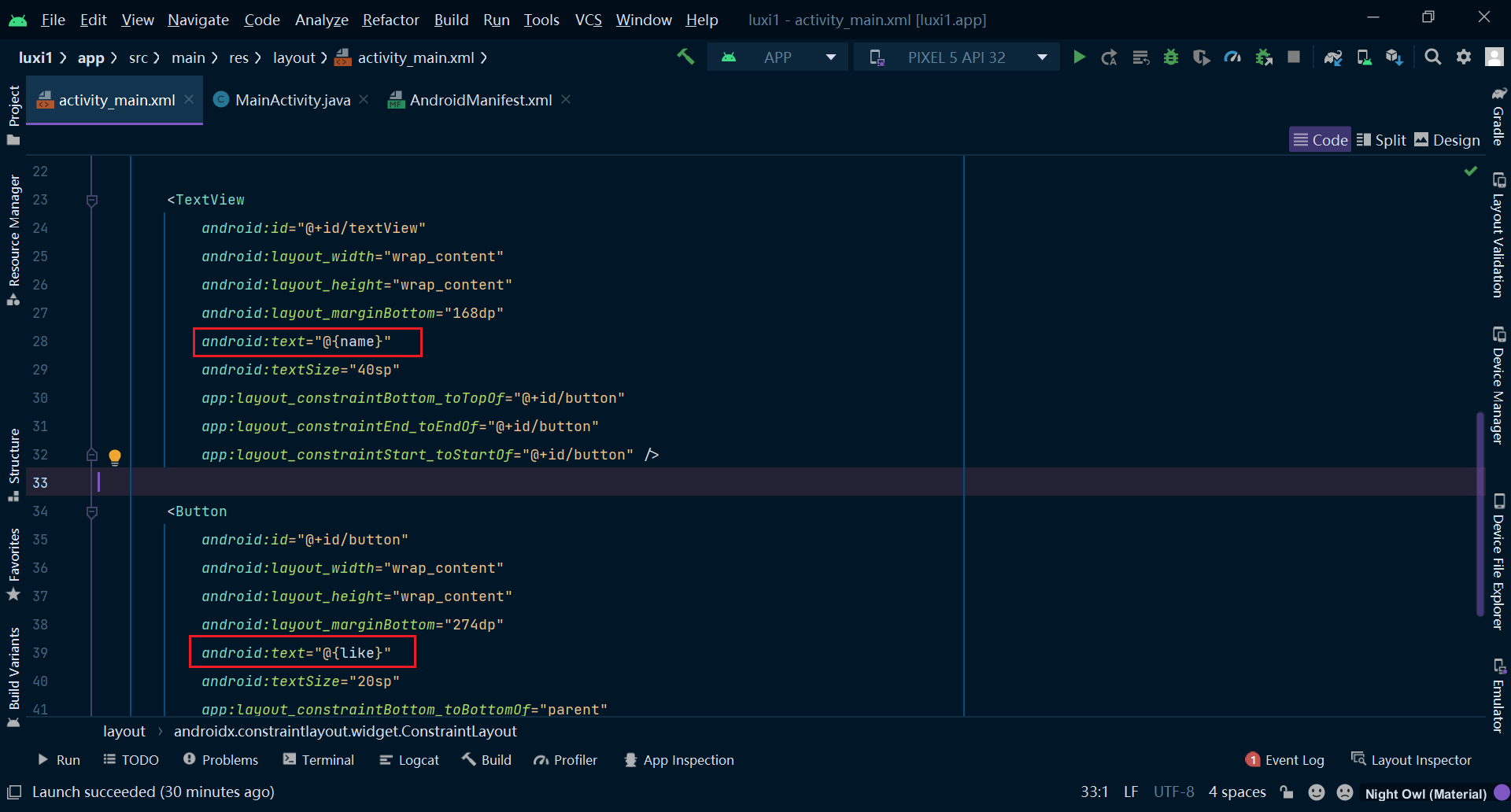Screen dimensions: 1511x812
Task: Click the purple circle next to the Night Owl theme name
Action: coord(1502,792)
